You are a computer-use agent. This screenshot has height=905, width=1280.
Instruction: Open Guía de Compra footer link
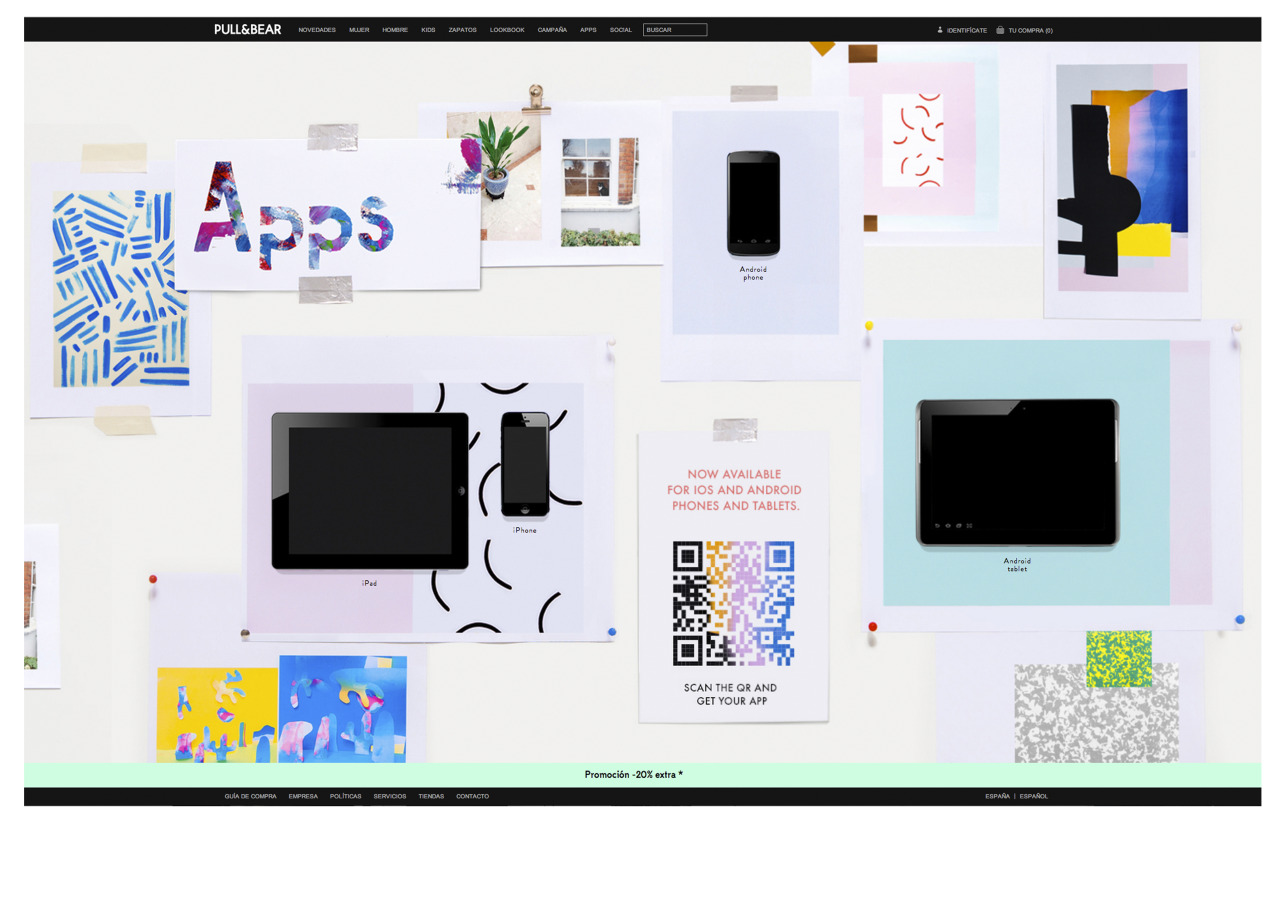250,797
